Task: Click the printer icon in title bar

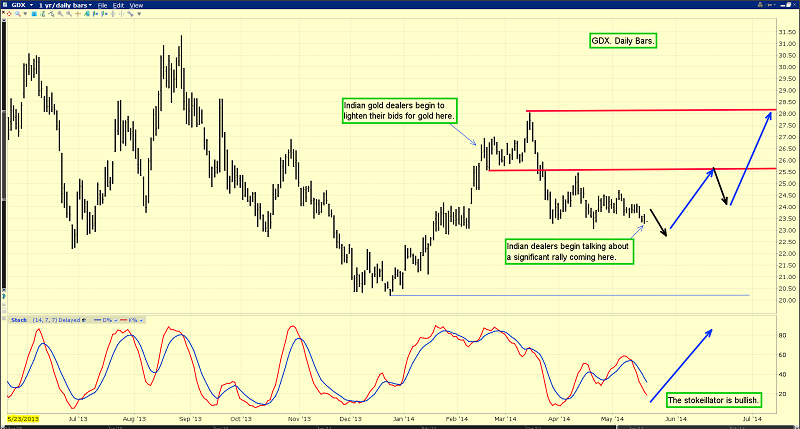Action: (760, 5)
